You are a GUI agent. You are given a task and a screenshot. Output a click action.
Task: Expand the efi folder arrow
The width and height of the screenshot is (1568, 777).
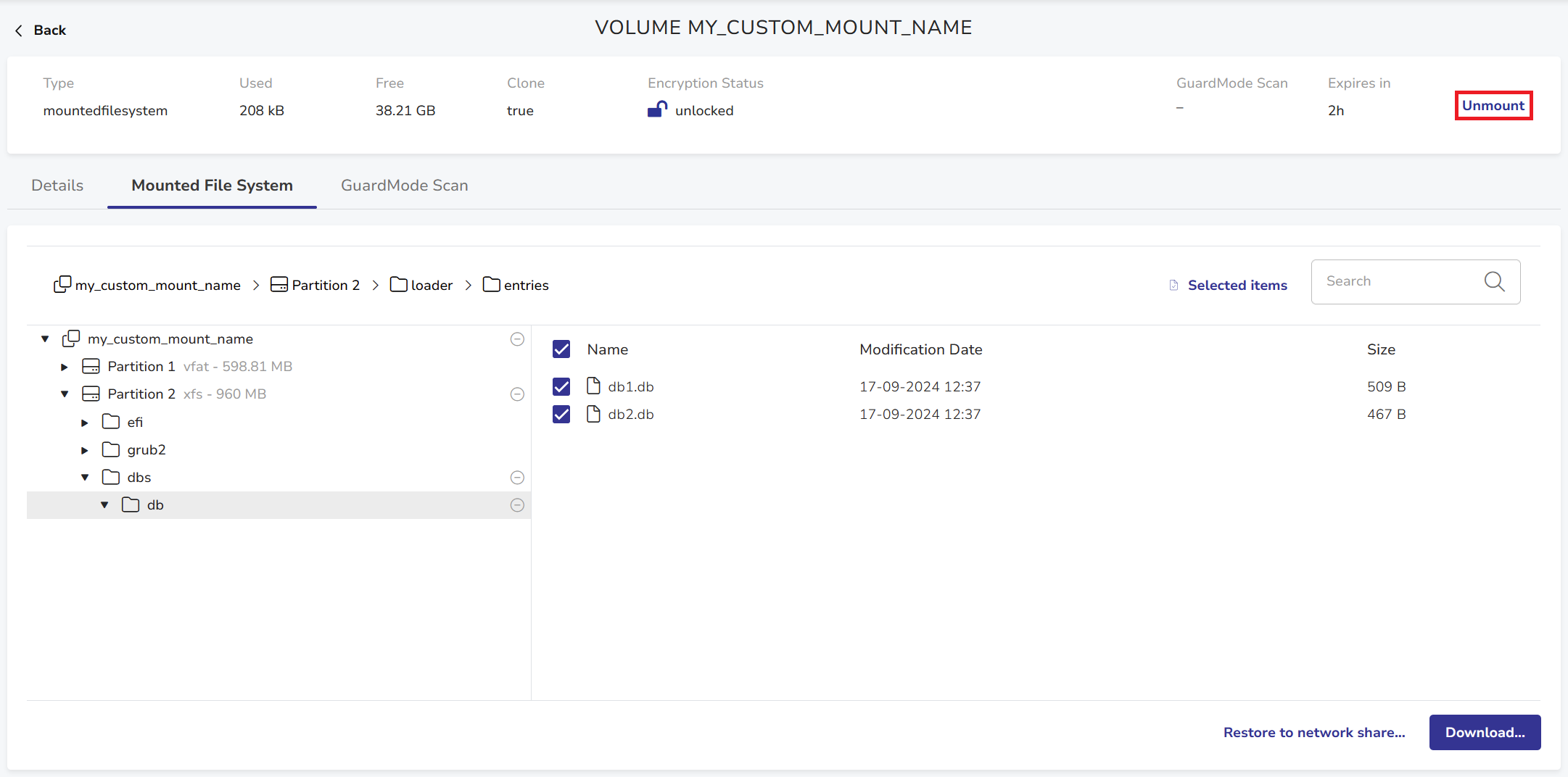[84, 423]
